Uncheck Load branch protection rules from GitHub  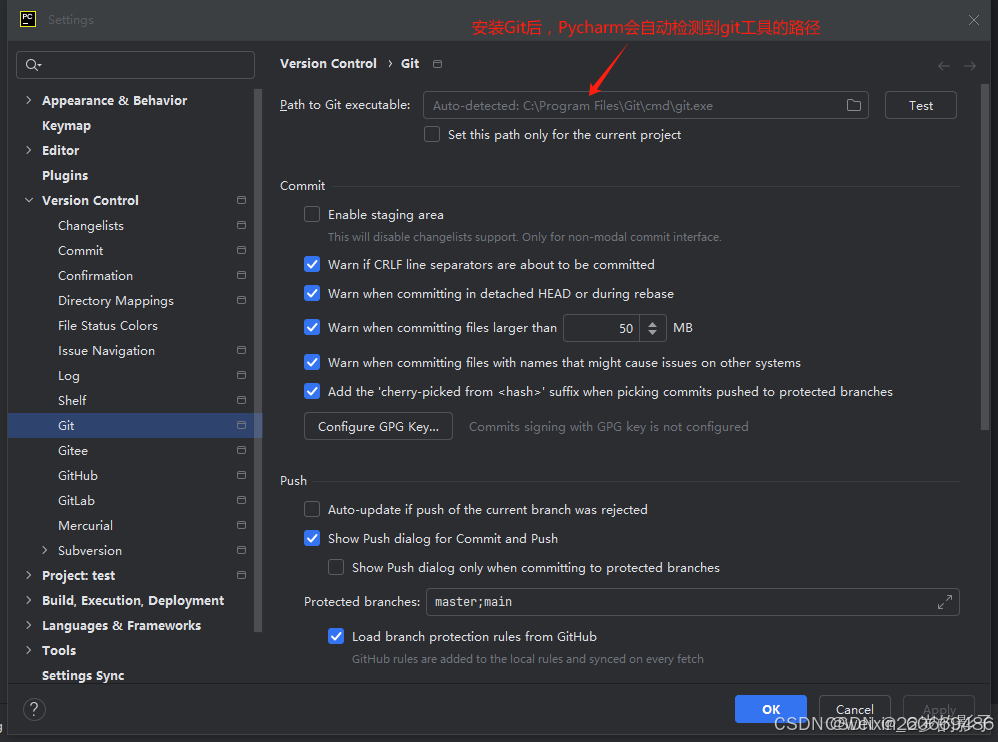pyautogui.click(x=336, y=636)
